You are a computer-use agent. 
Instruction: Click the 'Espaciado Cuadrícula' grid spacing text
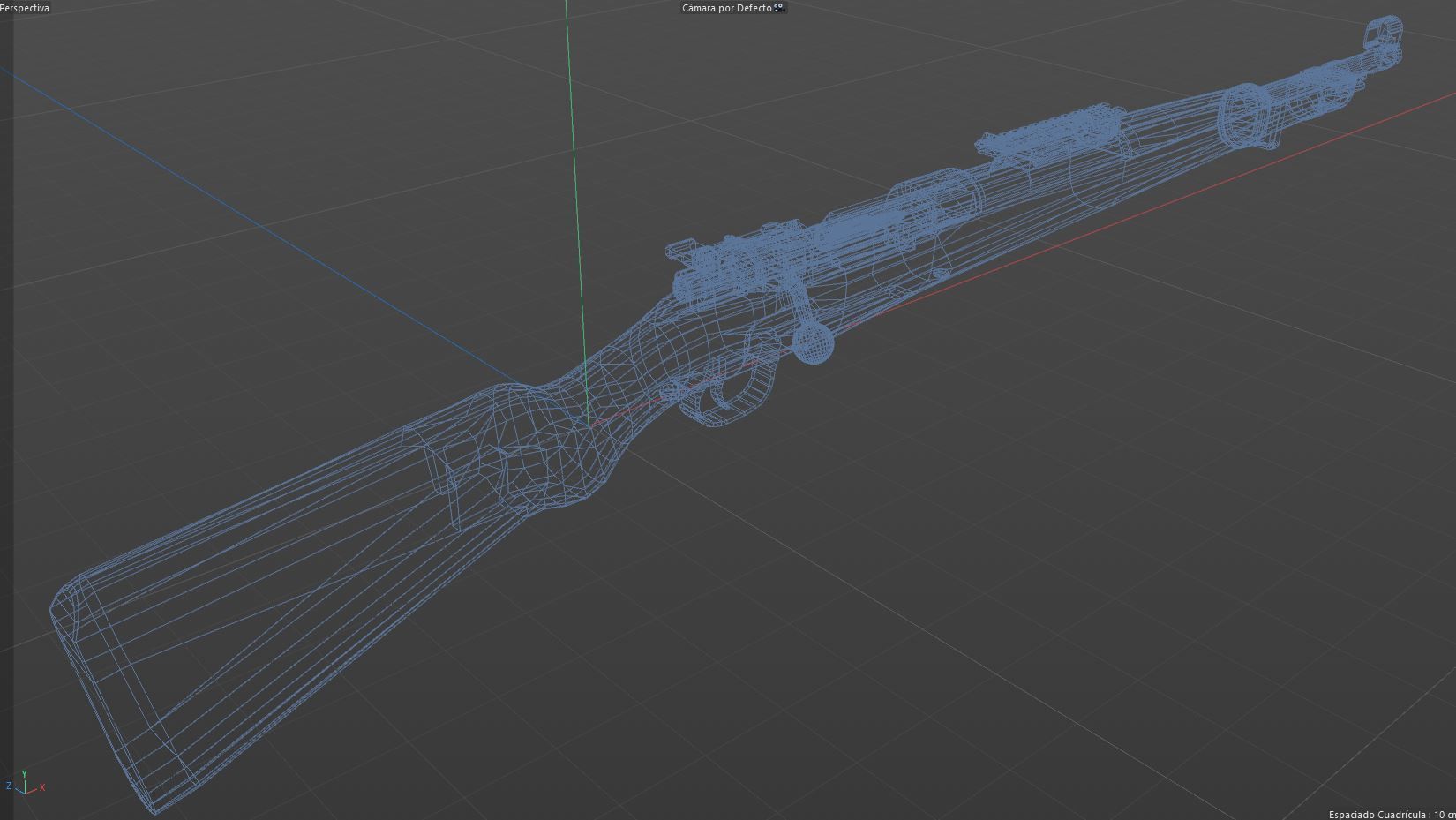1392,814
